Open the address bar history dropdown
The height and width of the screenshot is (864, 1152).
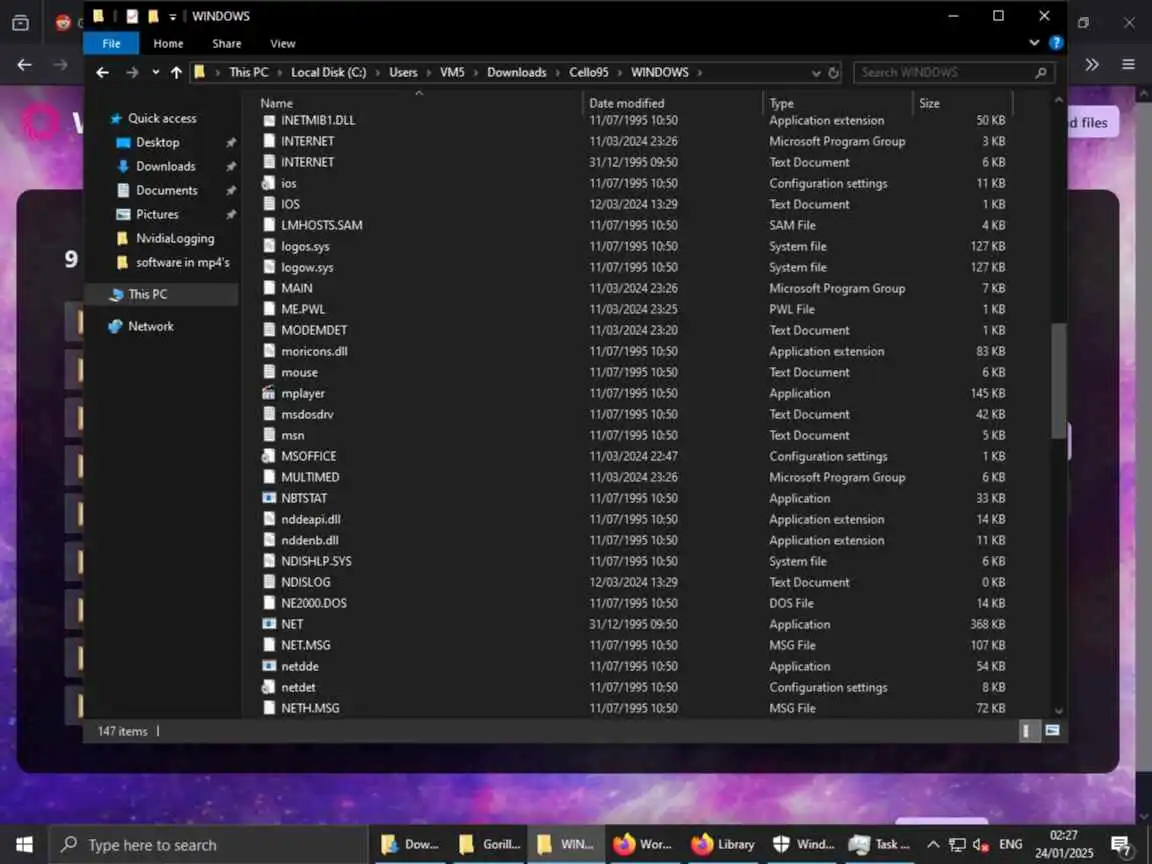click(x=816, y=73)
